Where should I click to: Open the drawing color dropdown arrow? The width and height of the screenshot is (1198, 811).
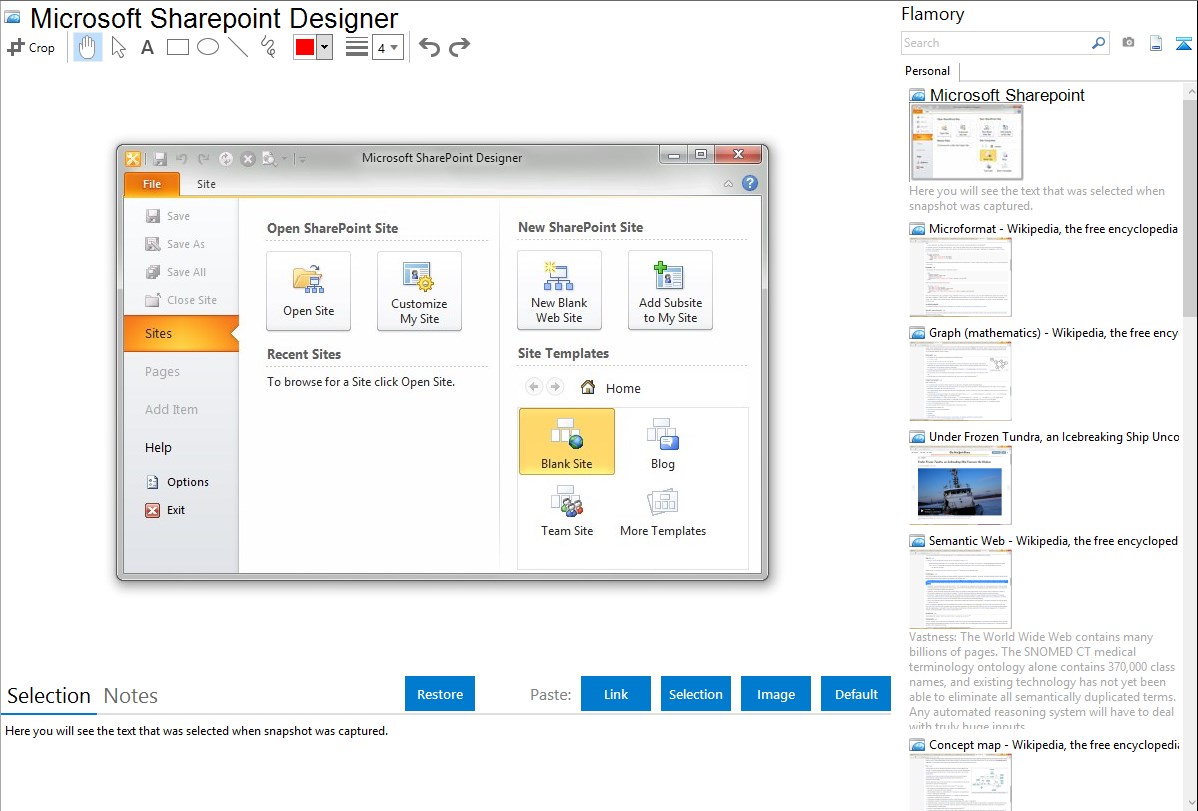point(324,47)
